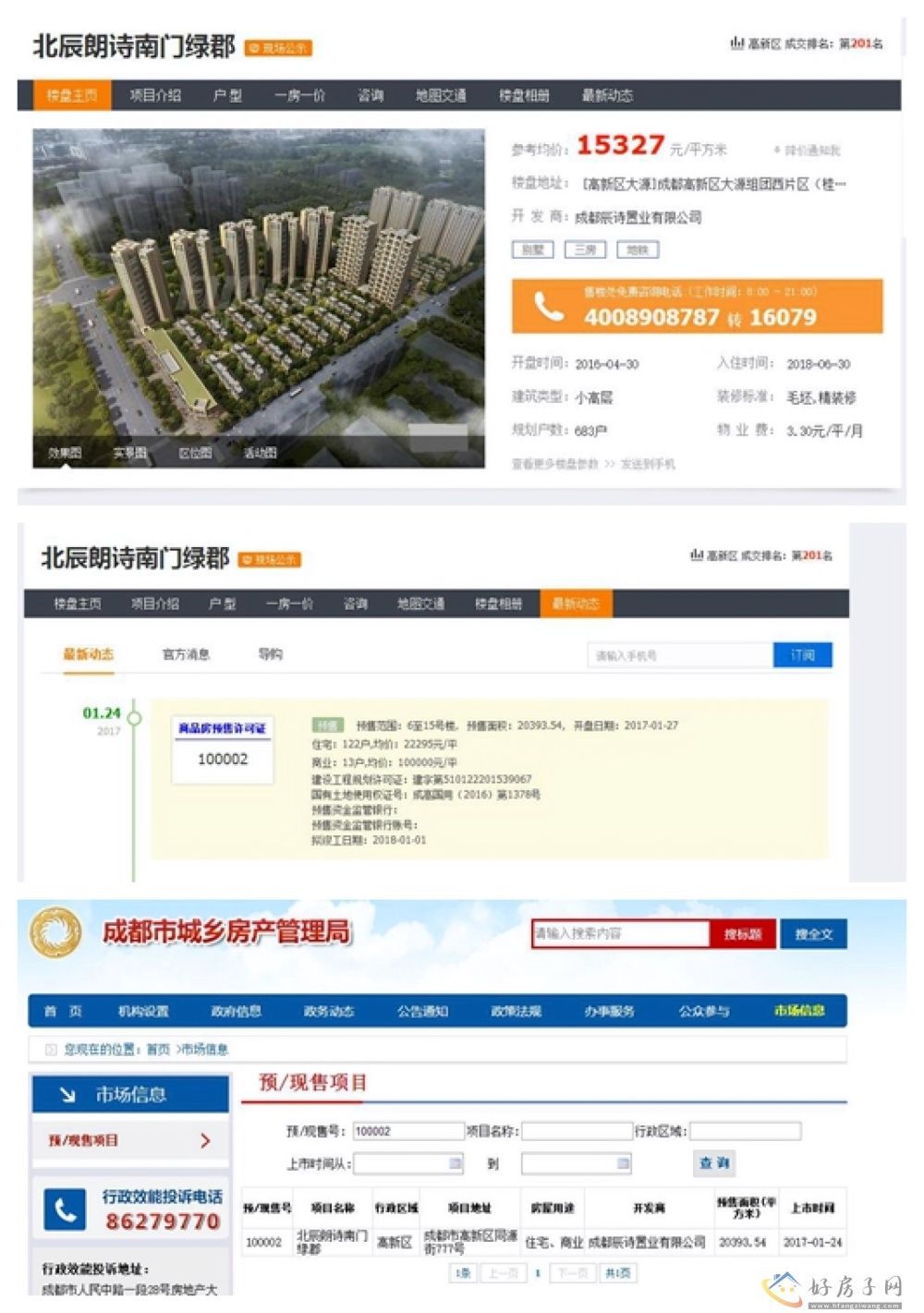Open calendar icon in the 到 date field
The height and width of the screenshot is (1313, 924).
click(x=623, y=1163)
